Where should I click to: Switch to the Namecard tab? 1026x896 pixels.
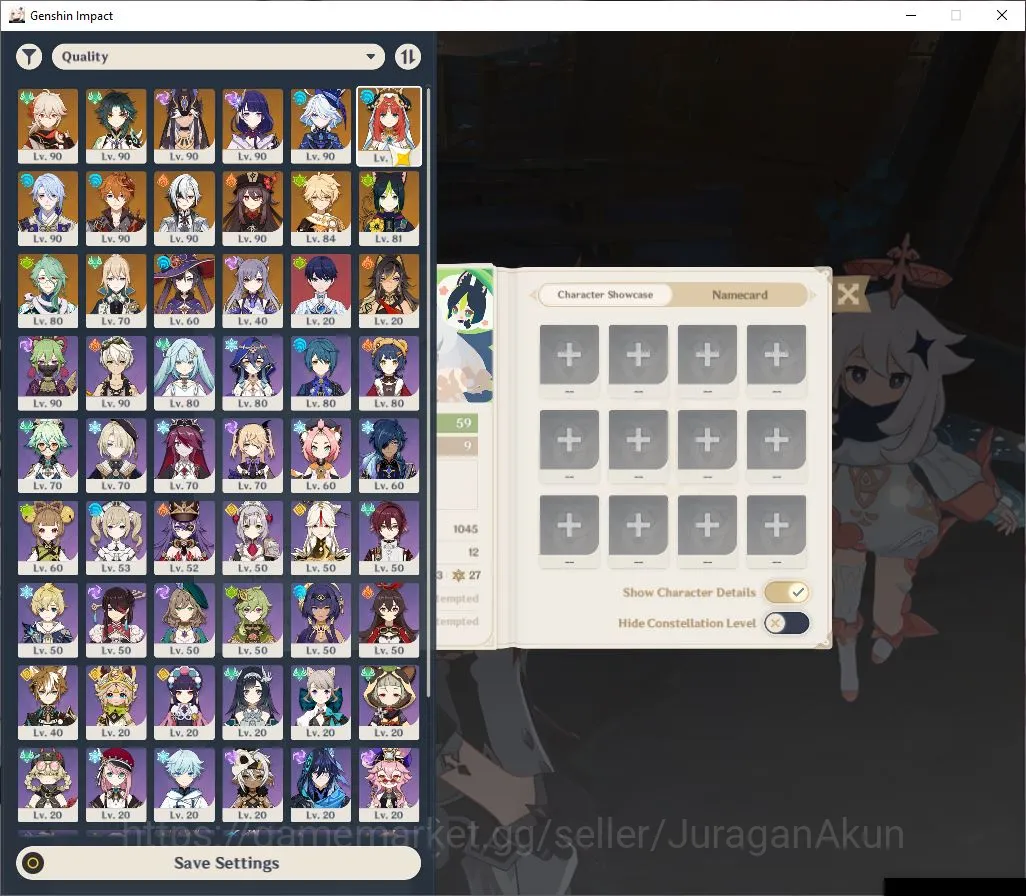click(x=739, y=295)
